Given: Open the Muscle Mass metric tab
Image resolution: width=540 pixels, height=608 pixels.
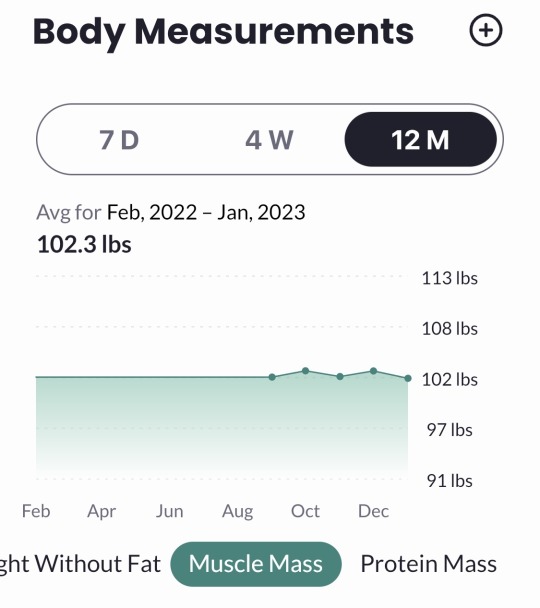Looking at the screenshot, I should pyautogui.click(x=256, y=564).
